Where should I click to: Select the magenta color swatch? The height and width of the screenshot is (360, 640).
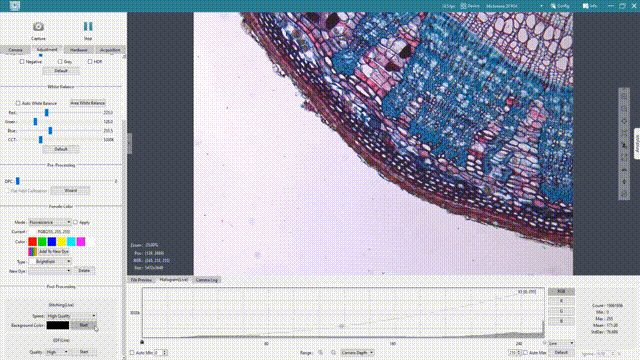pyautogui.click(x=81, y=242)
